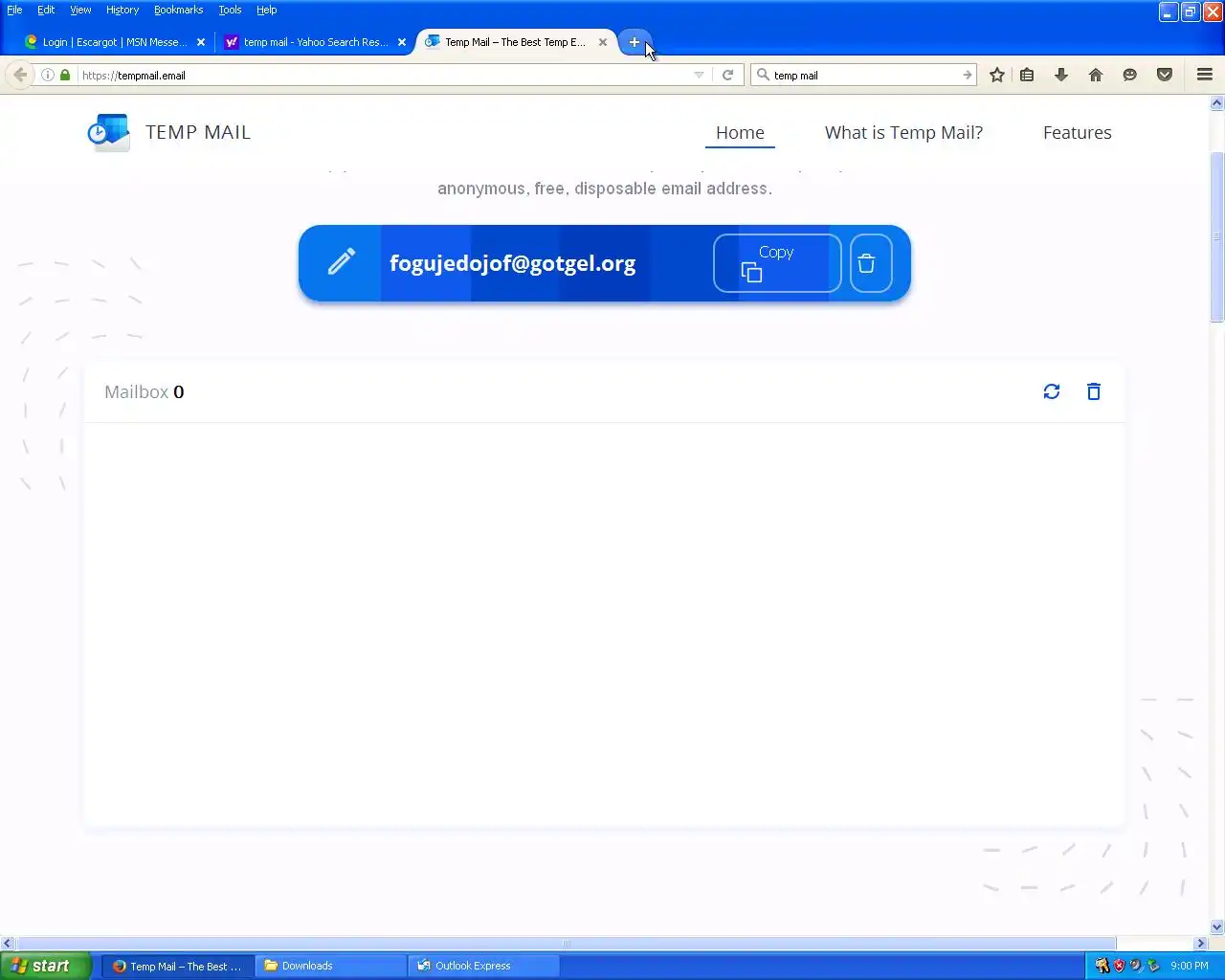Click the TEMP MAIL brand text
This screenshot has height=980, width=1225.
point(198,132)
